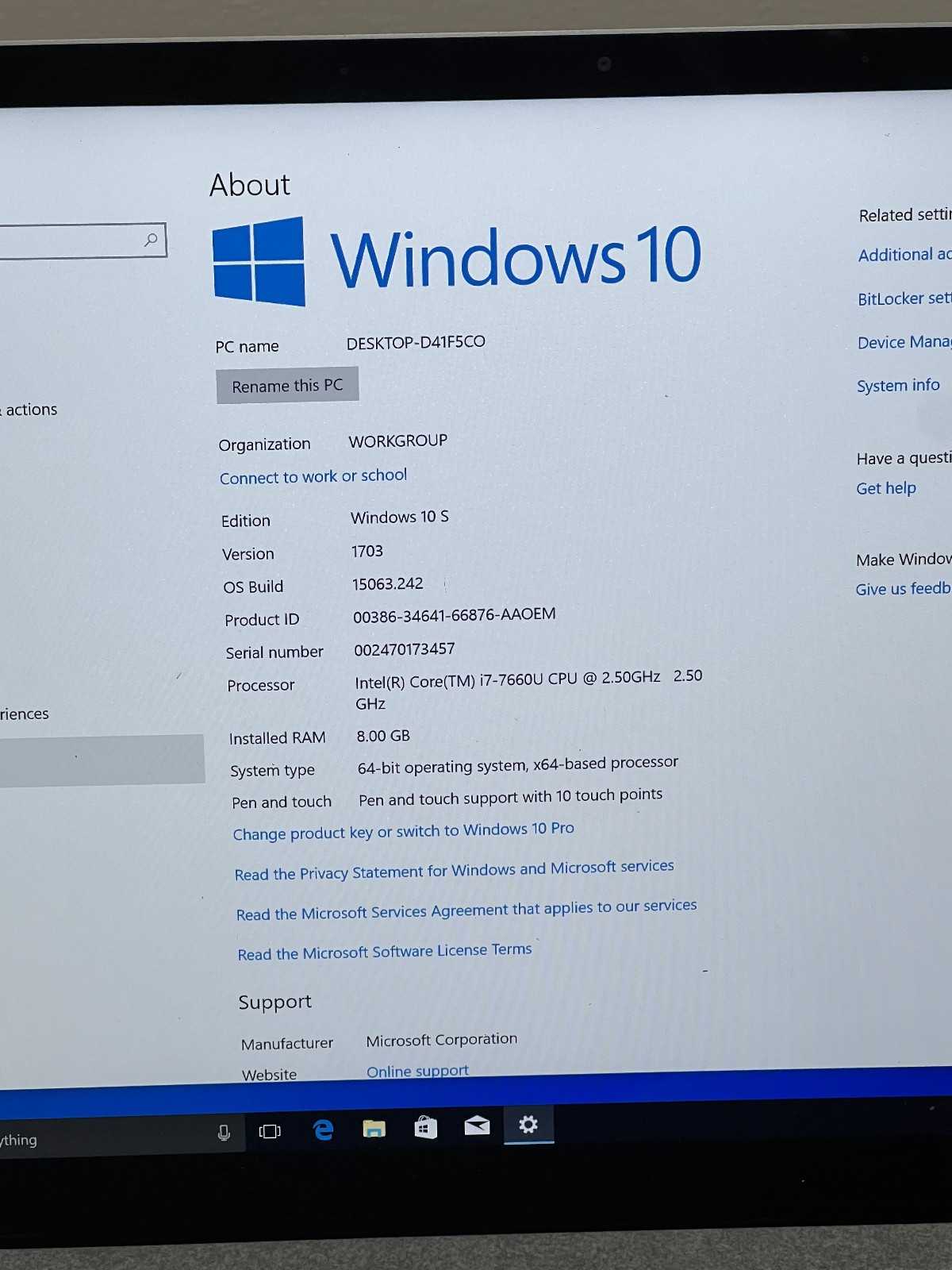Image resolution: width=952 pixels, height=1270 pixels.
Task: Click the About page heading
Action: click(x=250, y=185)
